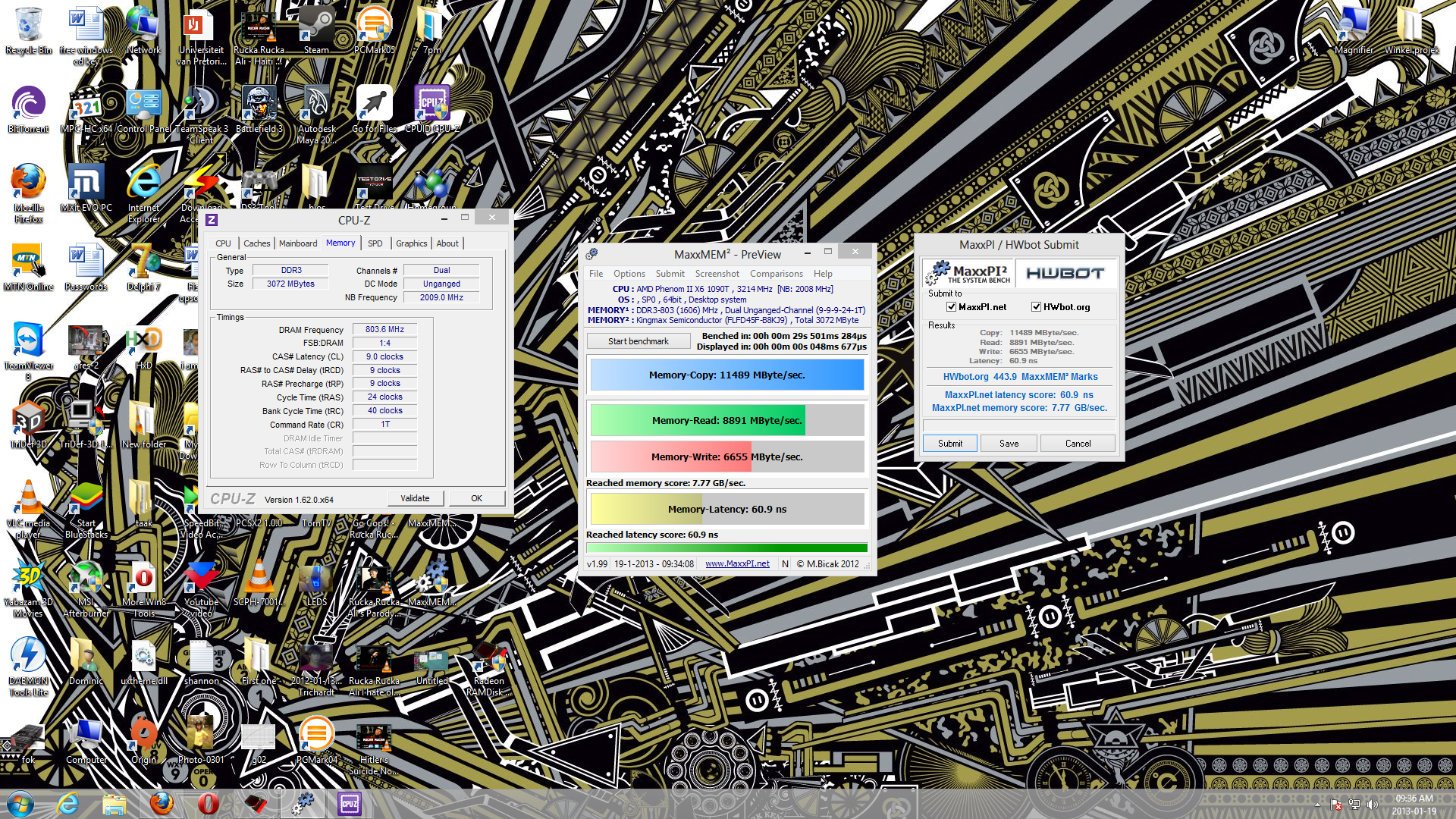Launch TeamSpeak 3 Client icon

tap(201, 114)
